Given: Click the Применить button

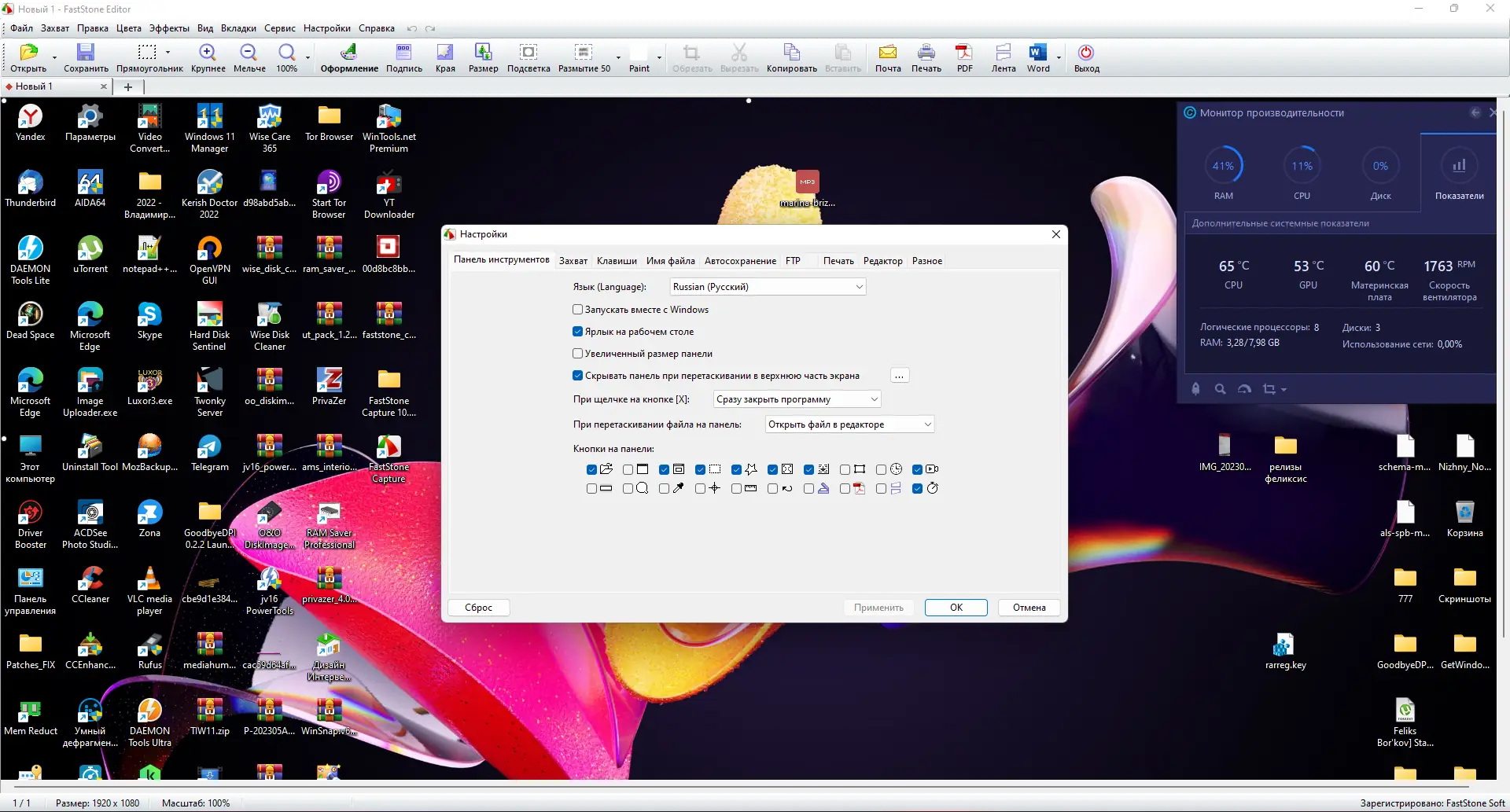Looking at the screenshot, I should click(x=878, y=608).
